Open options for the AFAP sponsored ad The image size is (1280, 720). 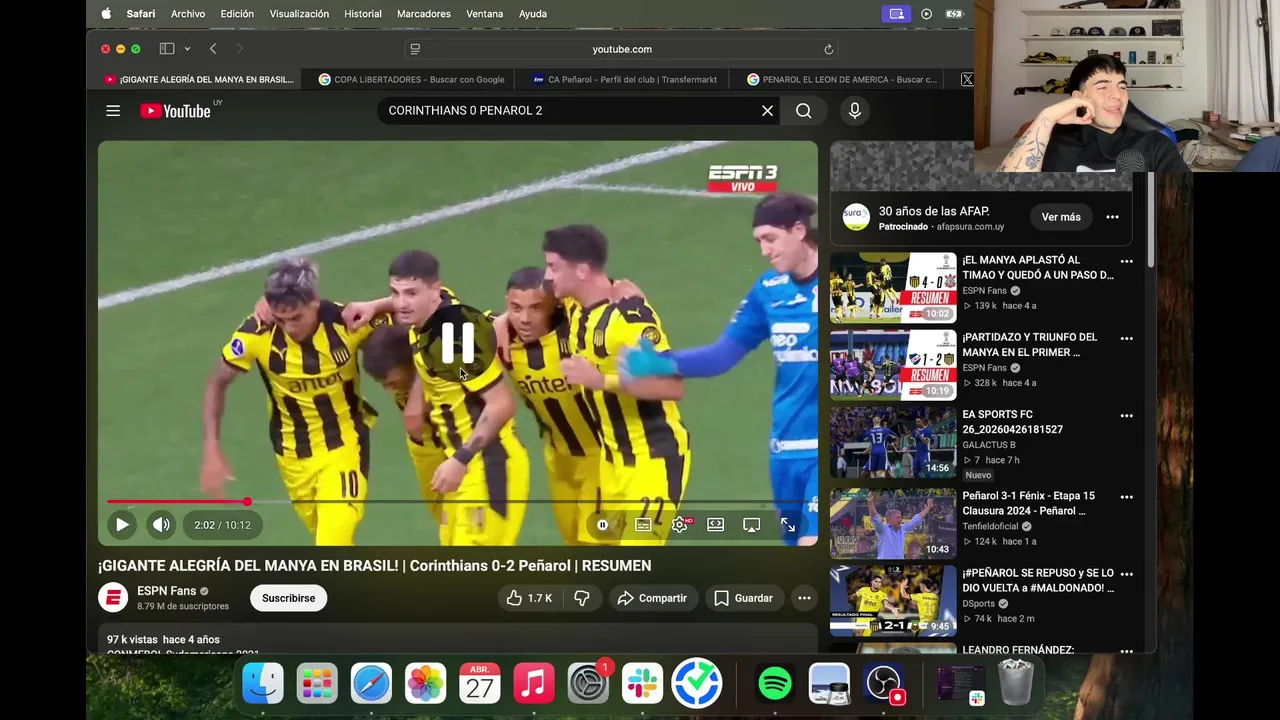tap(1112, 217)
